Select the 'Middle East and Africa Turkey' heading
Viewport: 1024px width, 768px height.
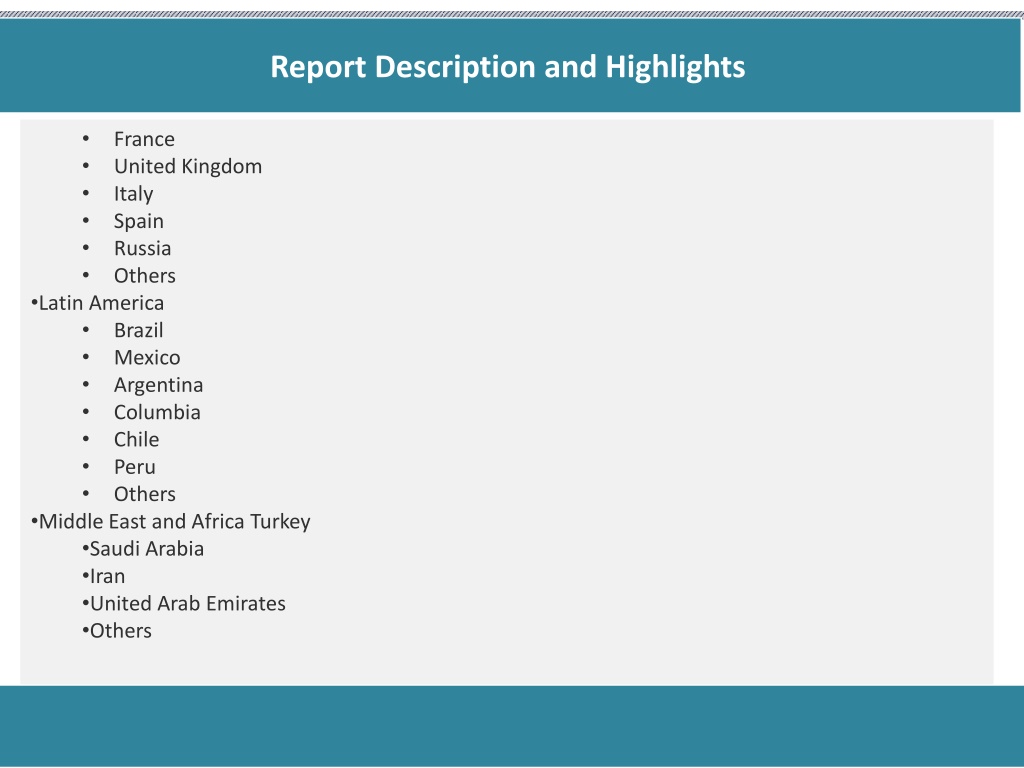[174, 522]
